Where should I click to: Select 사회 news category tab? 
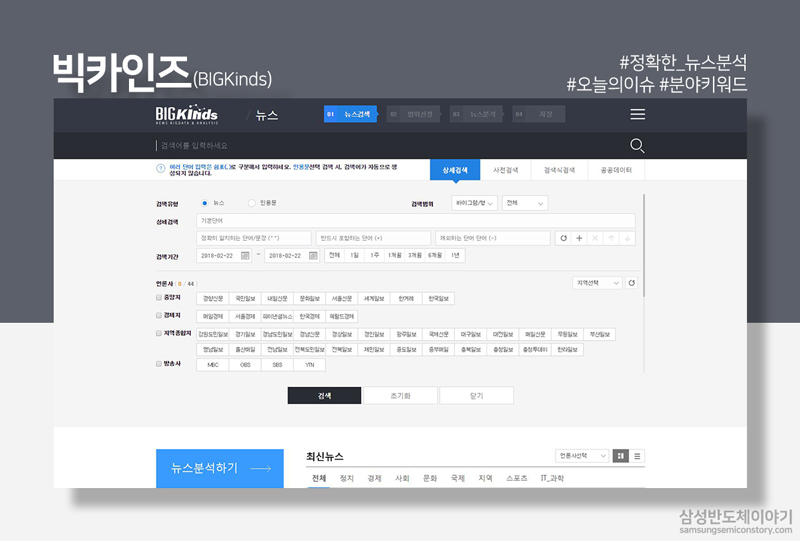tap(402, 478)
